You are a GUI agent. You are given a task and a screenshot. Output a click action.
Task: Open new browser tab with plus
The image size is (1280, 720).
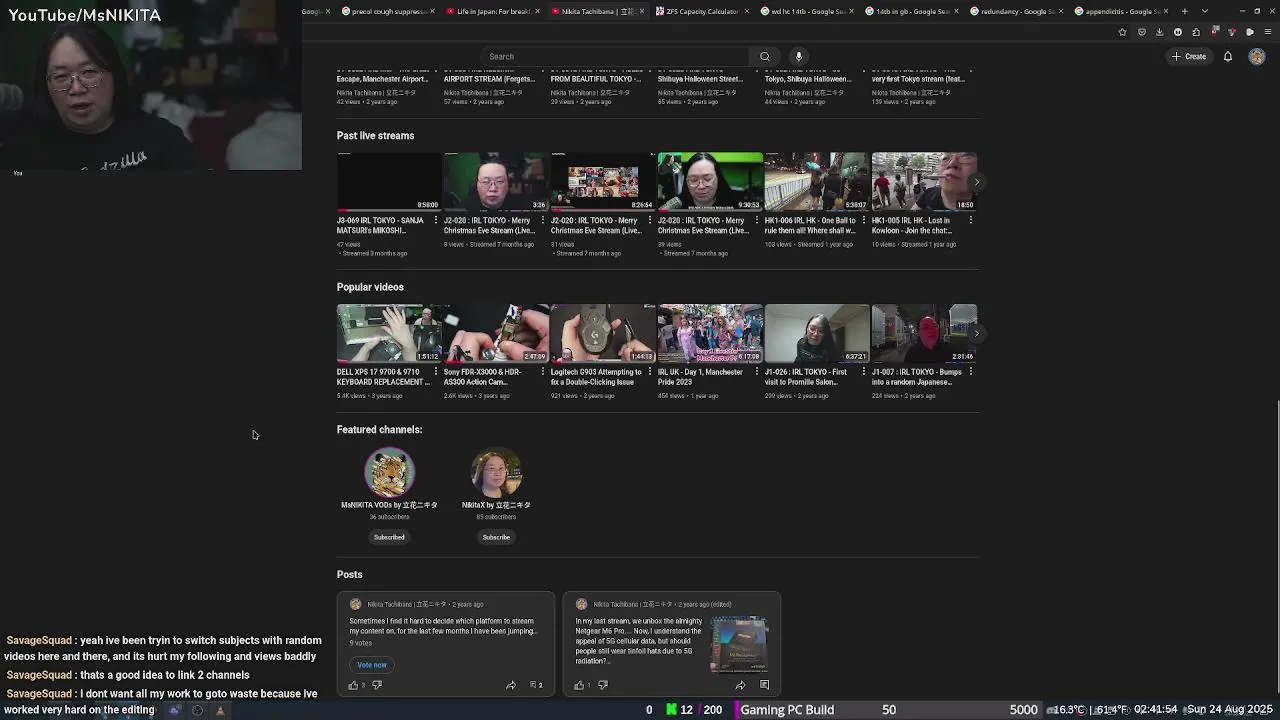[1185, 11]
